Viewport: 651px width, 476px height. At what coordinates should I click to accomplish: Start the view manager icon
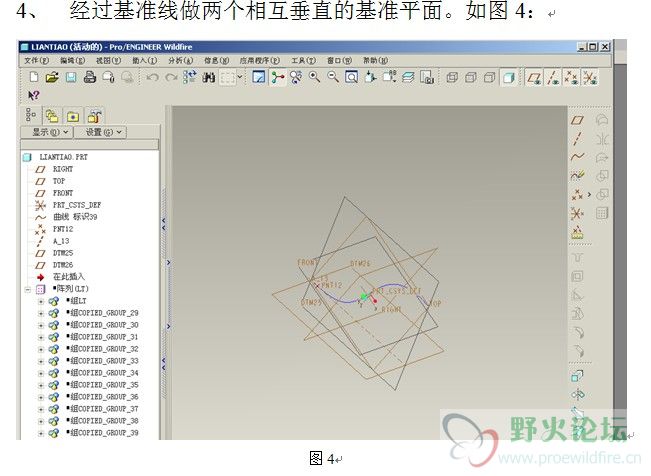427,77
